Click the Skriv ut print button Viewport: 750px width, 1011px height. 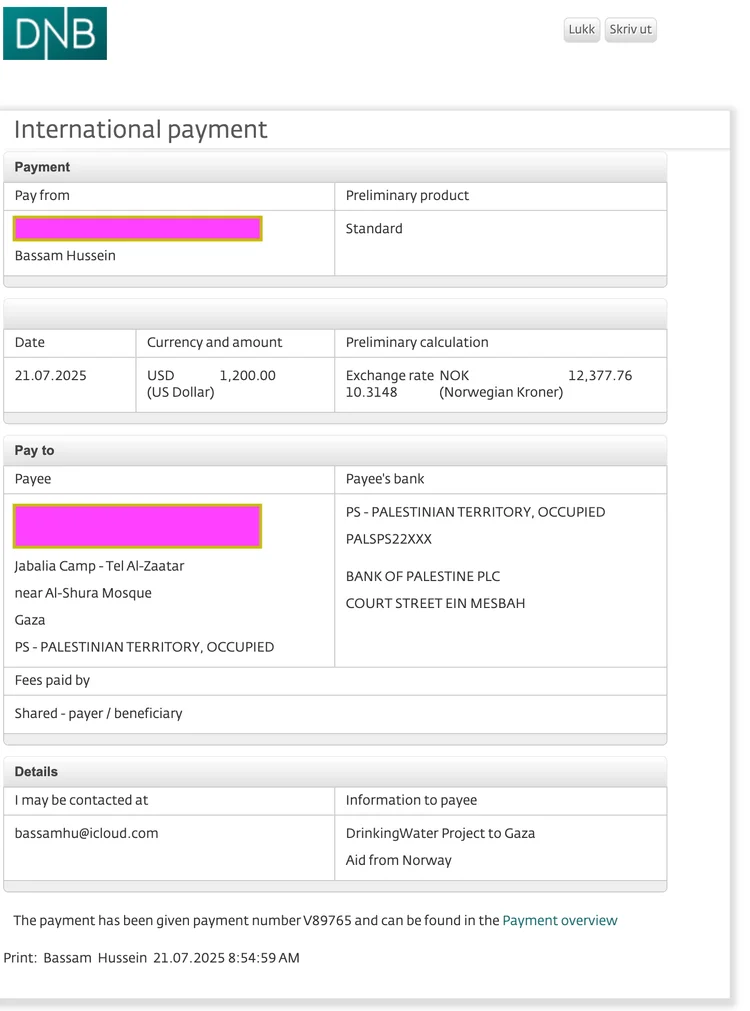tap(630, 30)
